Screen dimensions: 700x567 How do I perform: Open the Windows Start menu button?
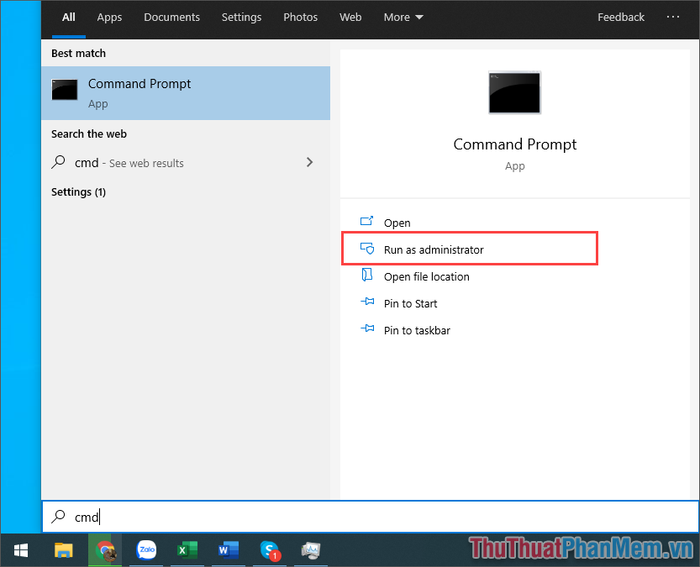[21, 550]
